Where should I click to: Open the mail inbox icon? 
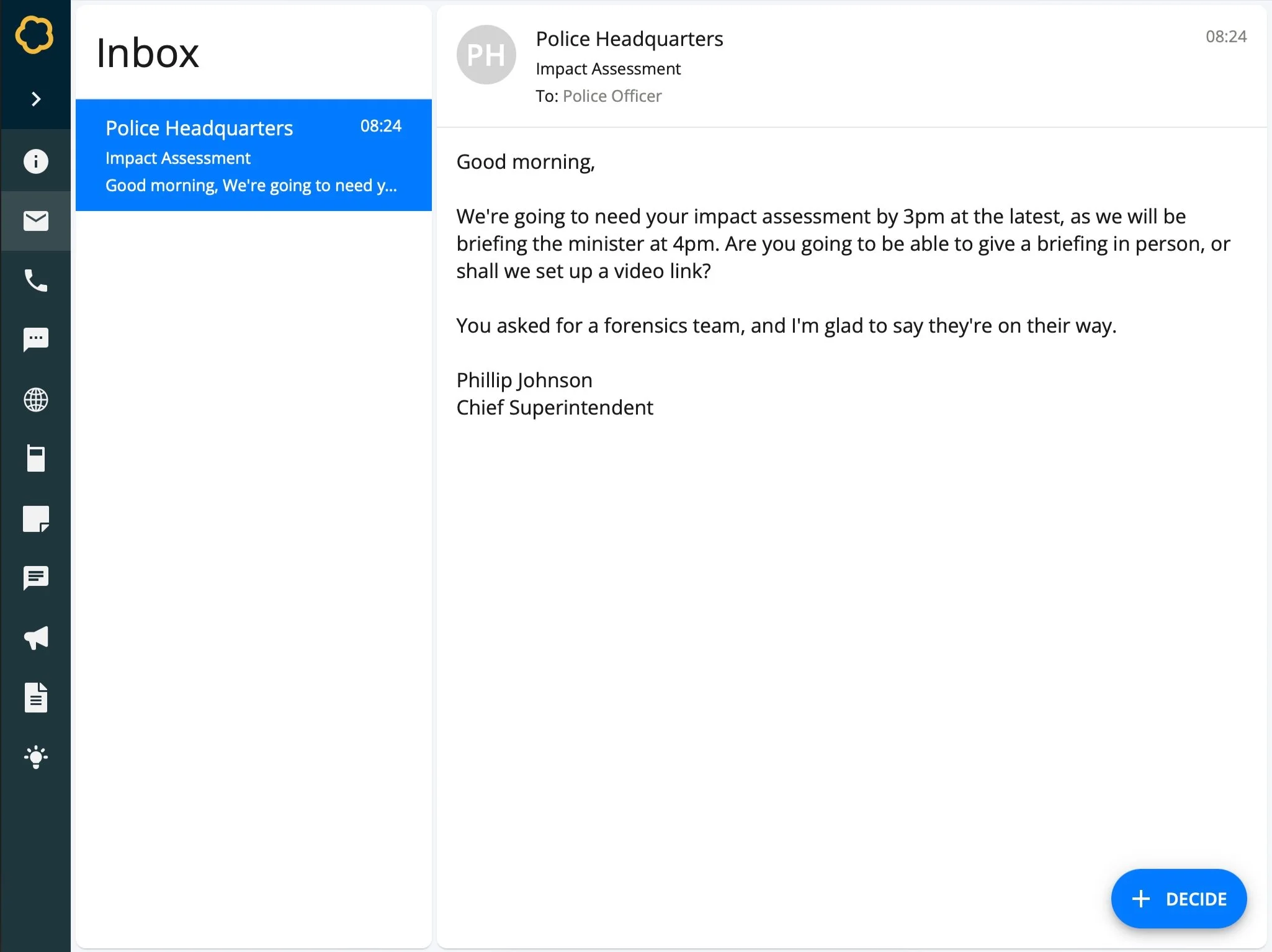[35, 221]
